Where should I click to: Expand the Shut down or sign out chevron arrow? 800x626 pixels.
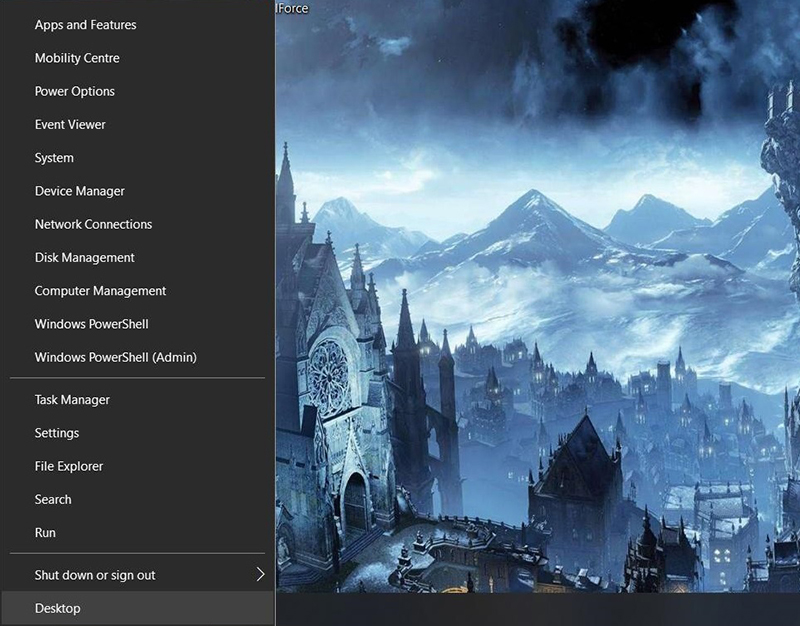(260, 575)
